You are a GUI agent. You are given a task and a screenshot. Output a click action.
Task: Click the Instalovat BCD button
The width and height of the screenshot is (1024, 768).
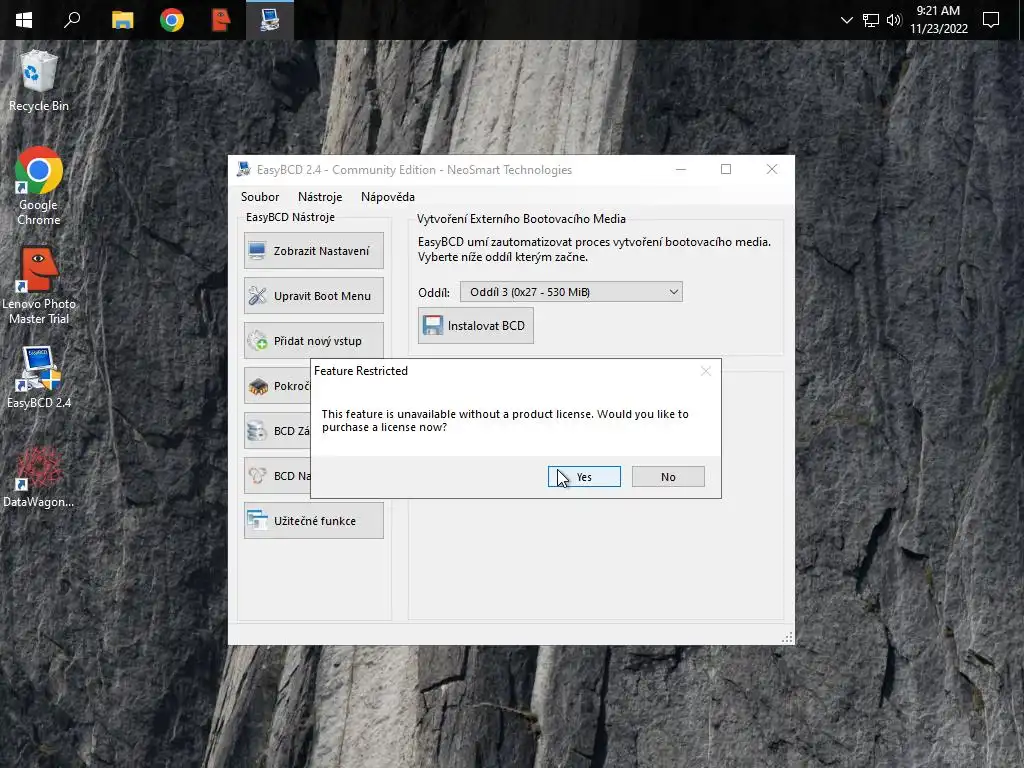(475, 325)
